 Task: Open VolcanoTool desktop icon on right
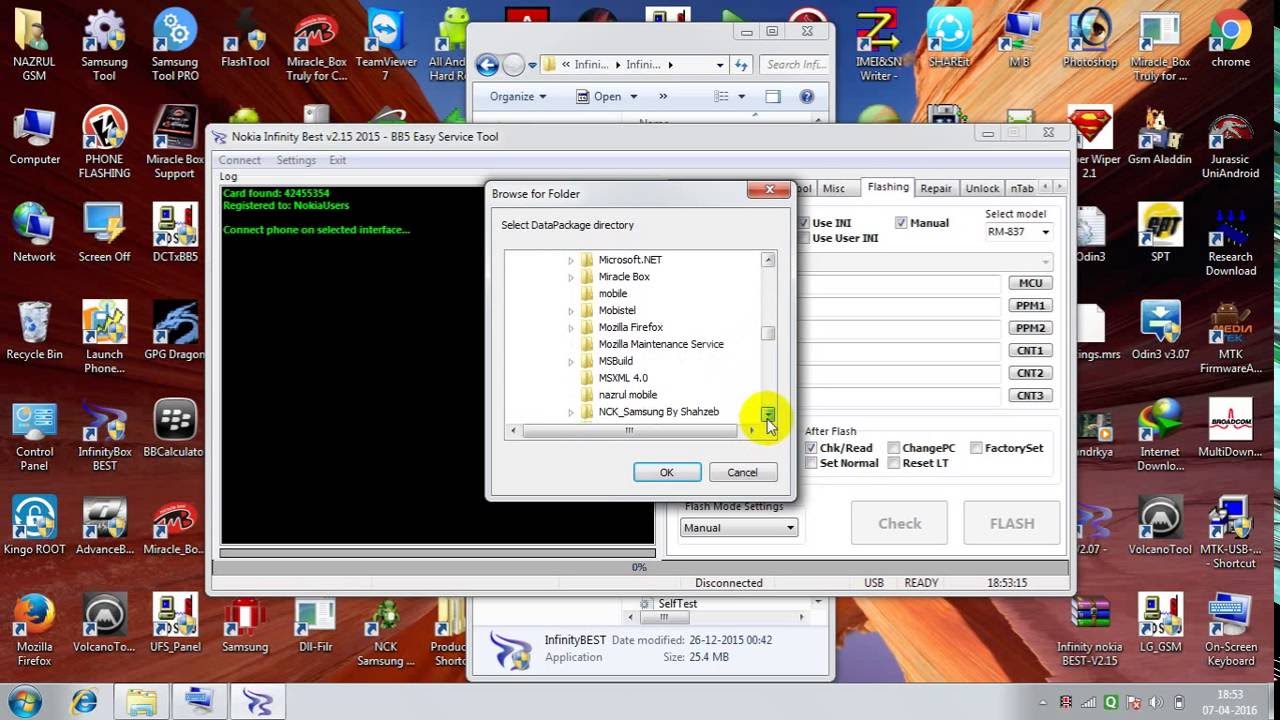click(x=1160, y=526)
